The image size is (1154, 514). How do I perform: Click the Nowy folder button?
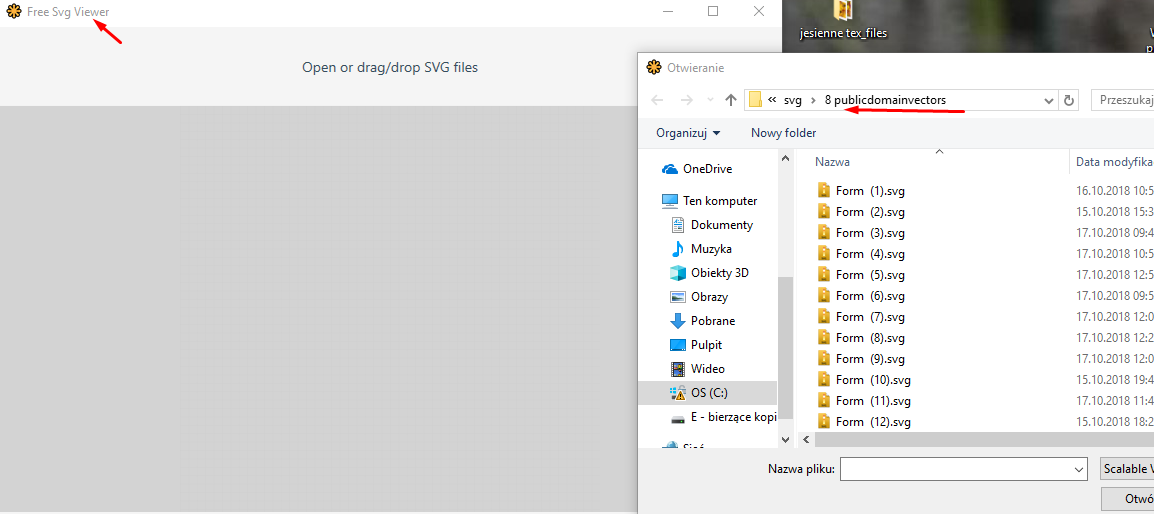pyautogui.click(x=783, y=133)
